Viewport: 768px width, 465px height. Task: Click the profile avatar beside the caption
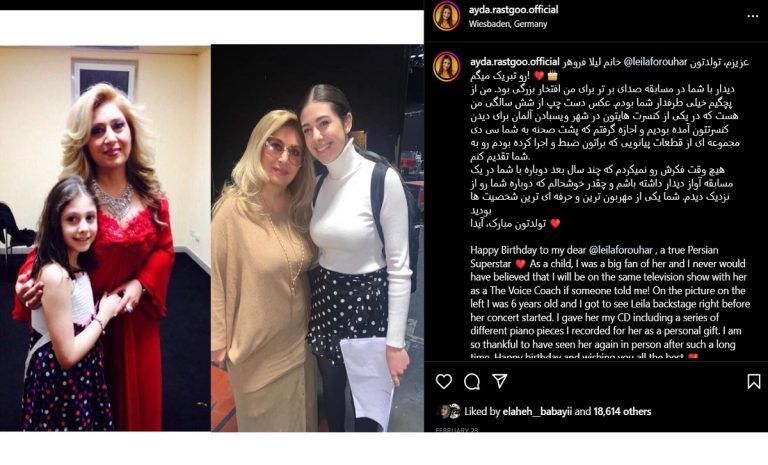click(x=446, y=67)
